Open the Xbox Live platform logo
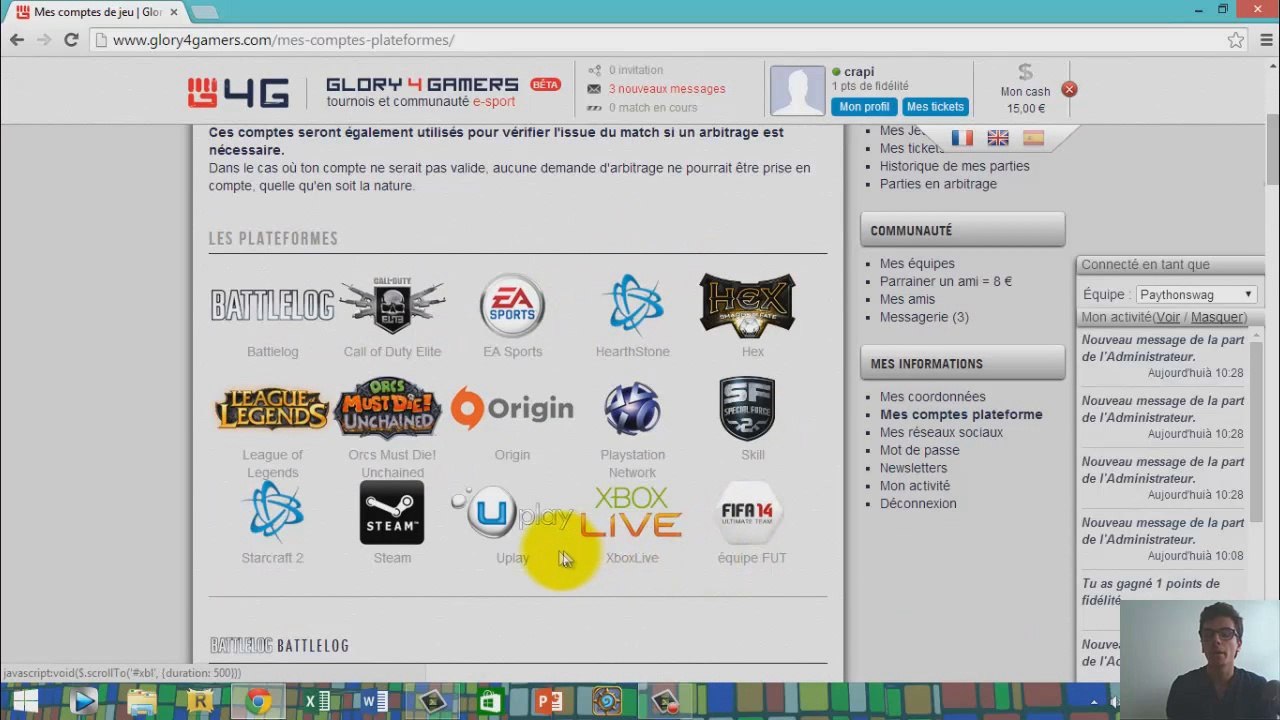 (632, 512)
